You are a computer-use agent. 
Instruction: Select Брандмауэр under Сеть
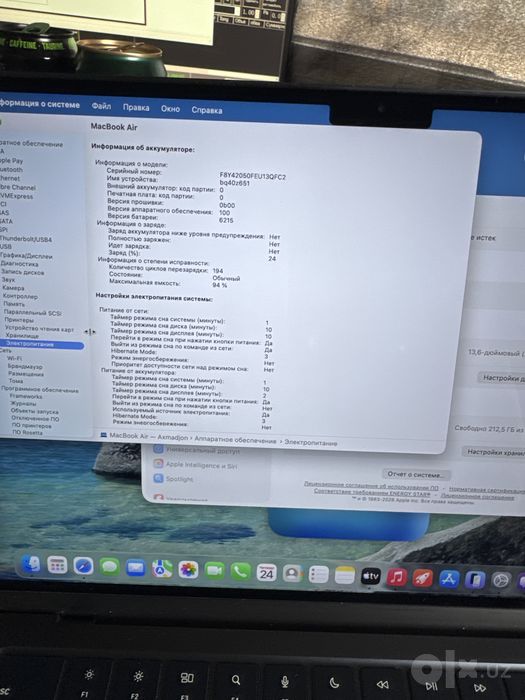[x=25, y=367]
